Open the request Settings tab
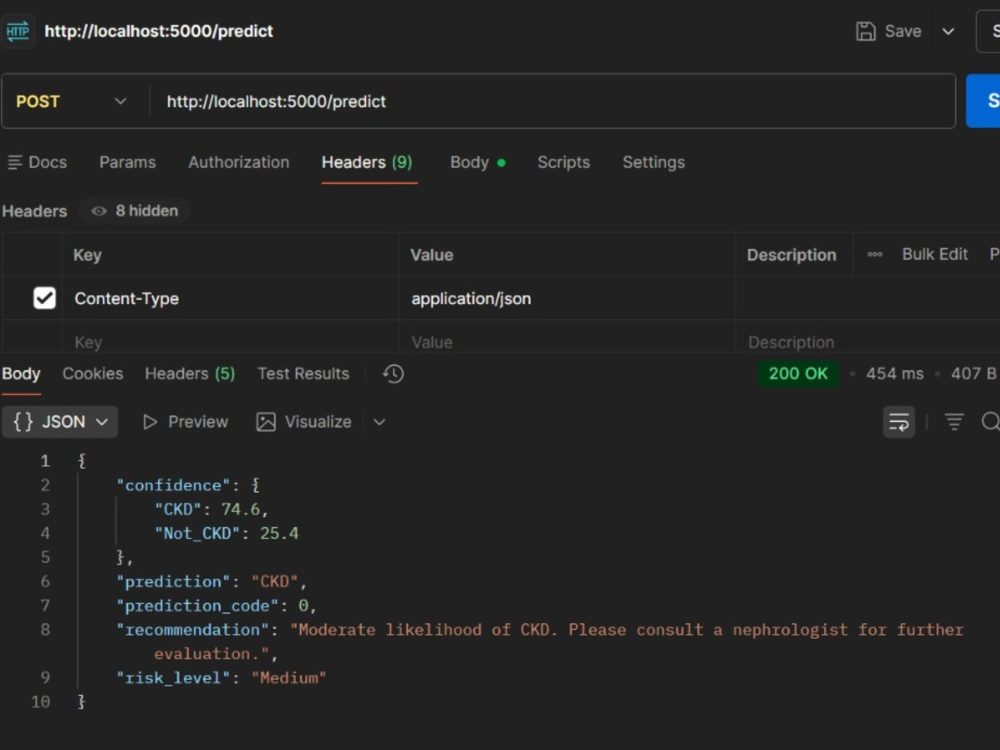Image resolution: width=1000 pixels, height=750 pixels. 654,163
